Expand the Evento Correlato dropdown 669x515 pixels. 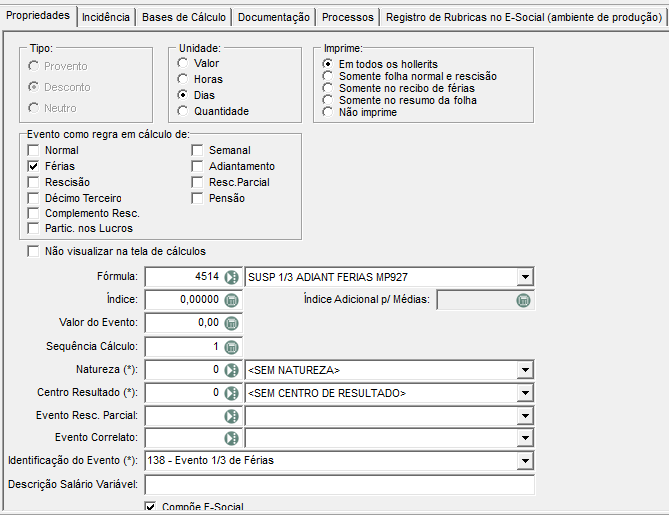click(x=525, y=438)
